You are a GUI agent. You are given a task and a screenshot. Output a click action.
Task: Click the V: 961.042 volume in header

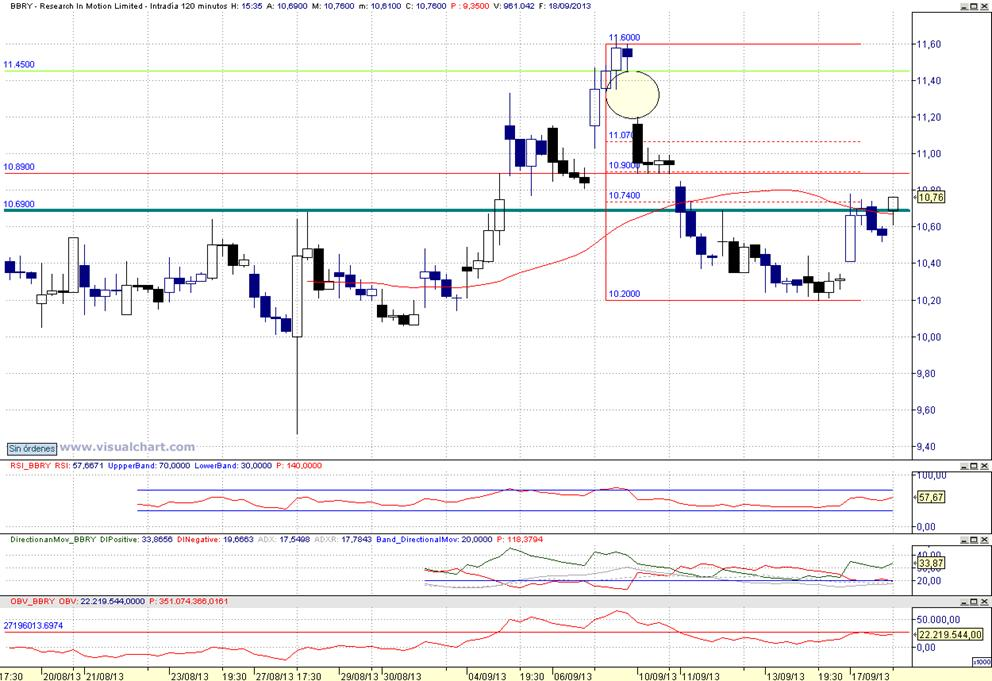[512, 6]
